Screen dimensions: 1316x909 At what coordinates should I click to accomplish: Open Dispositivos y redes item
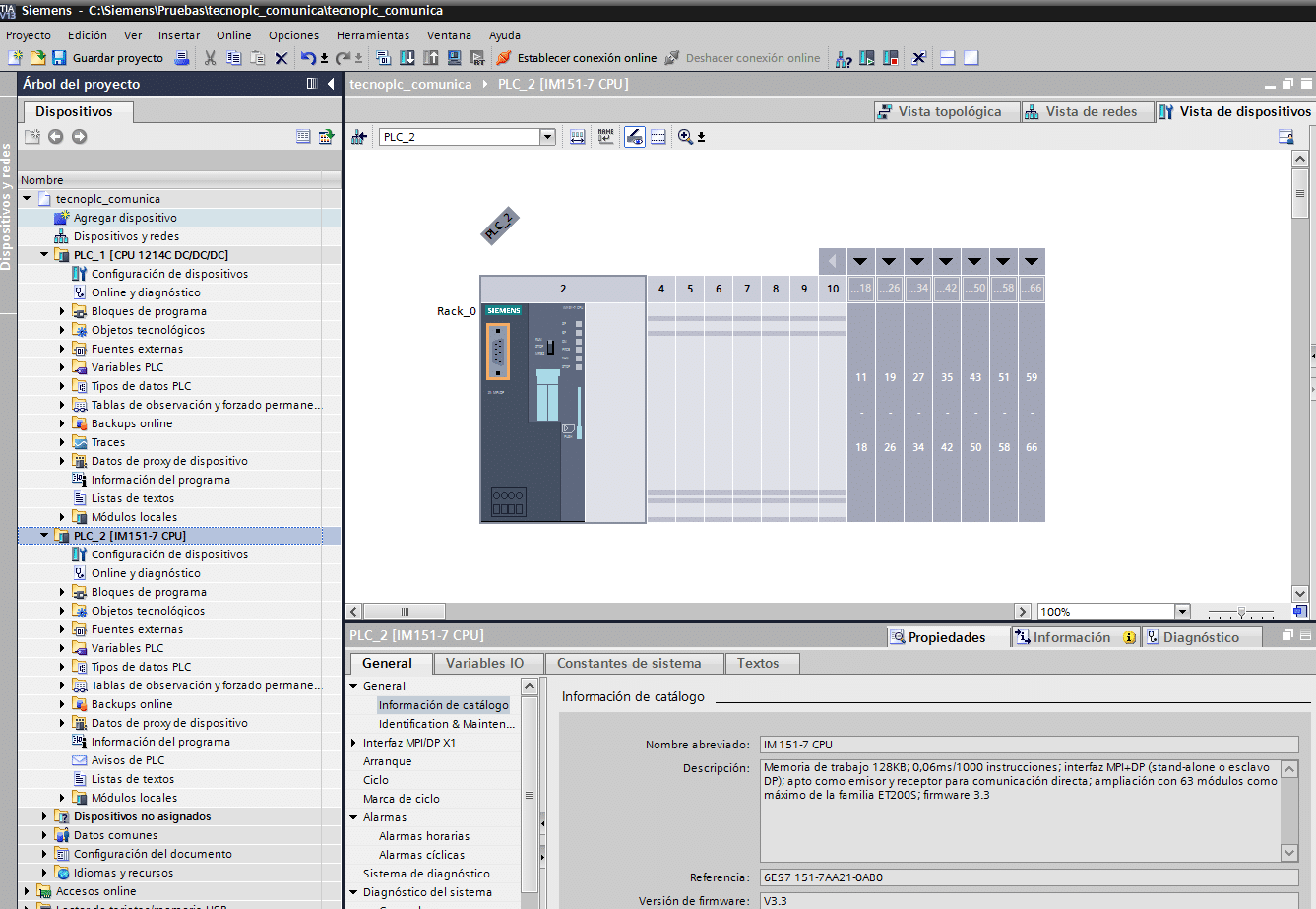(126, 236)
